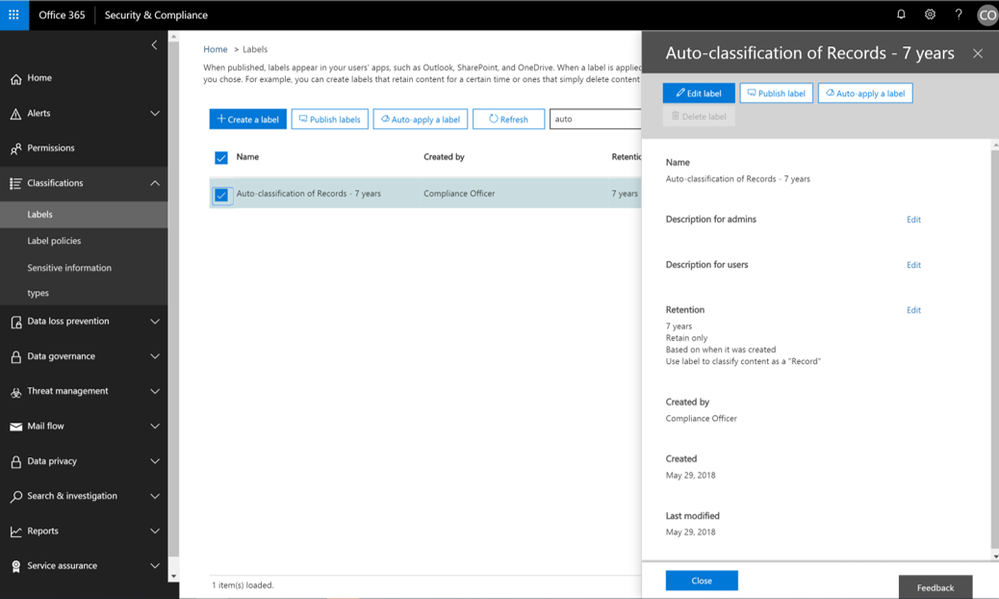Click the Edit label button
The height and width of the screenshot is (599, 999).
pos(699,93)
